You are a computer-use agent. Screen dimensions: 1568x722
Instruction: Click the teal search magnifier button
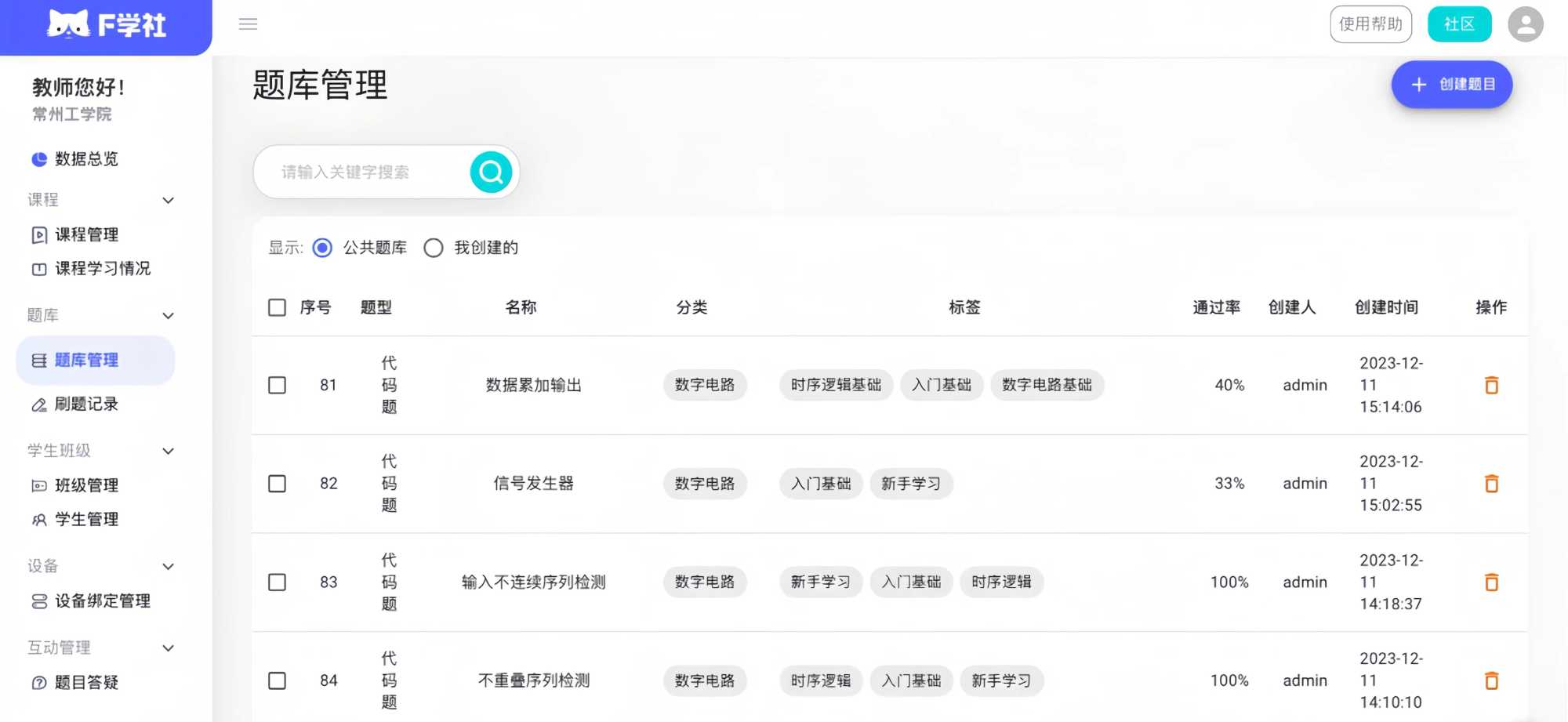coord(491,172)
